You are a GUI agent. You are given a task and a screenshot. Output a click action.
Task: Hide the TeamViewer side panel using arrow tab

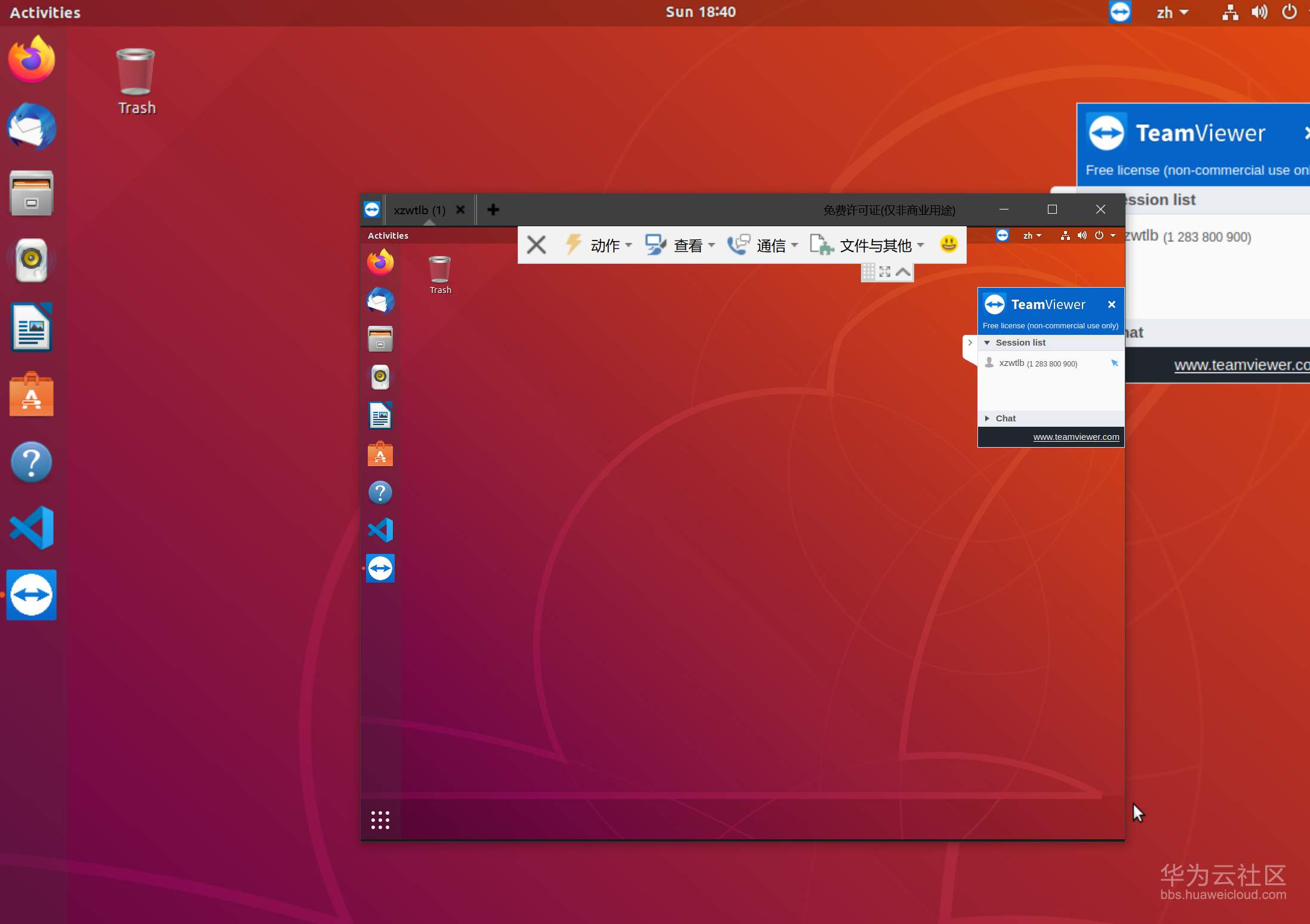point(970,343)
